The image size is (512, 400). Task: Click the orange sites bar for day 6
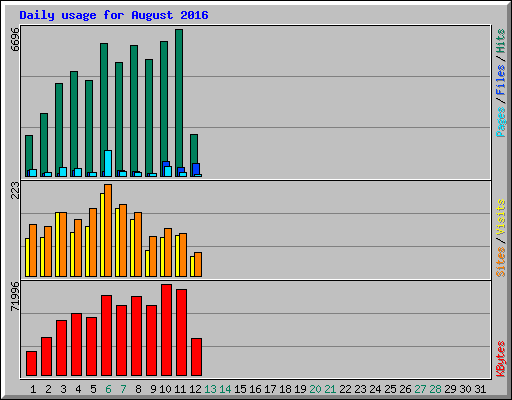pyautogui.click(x=108, y=230)
